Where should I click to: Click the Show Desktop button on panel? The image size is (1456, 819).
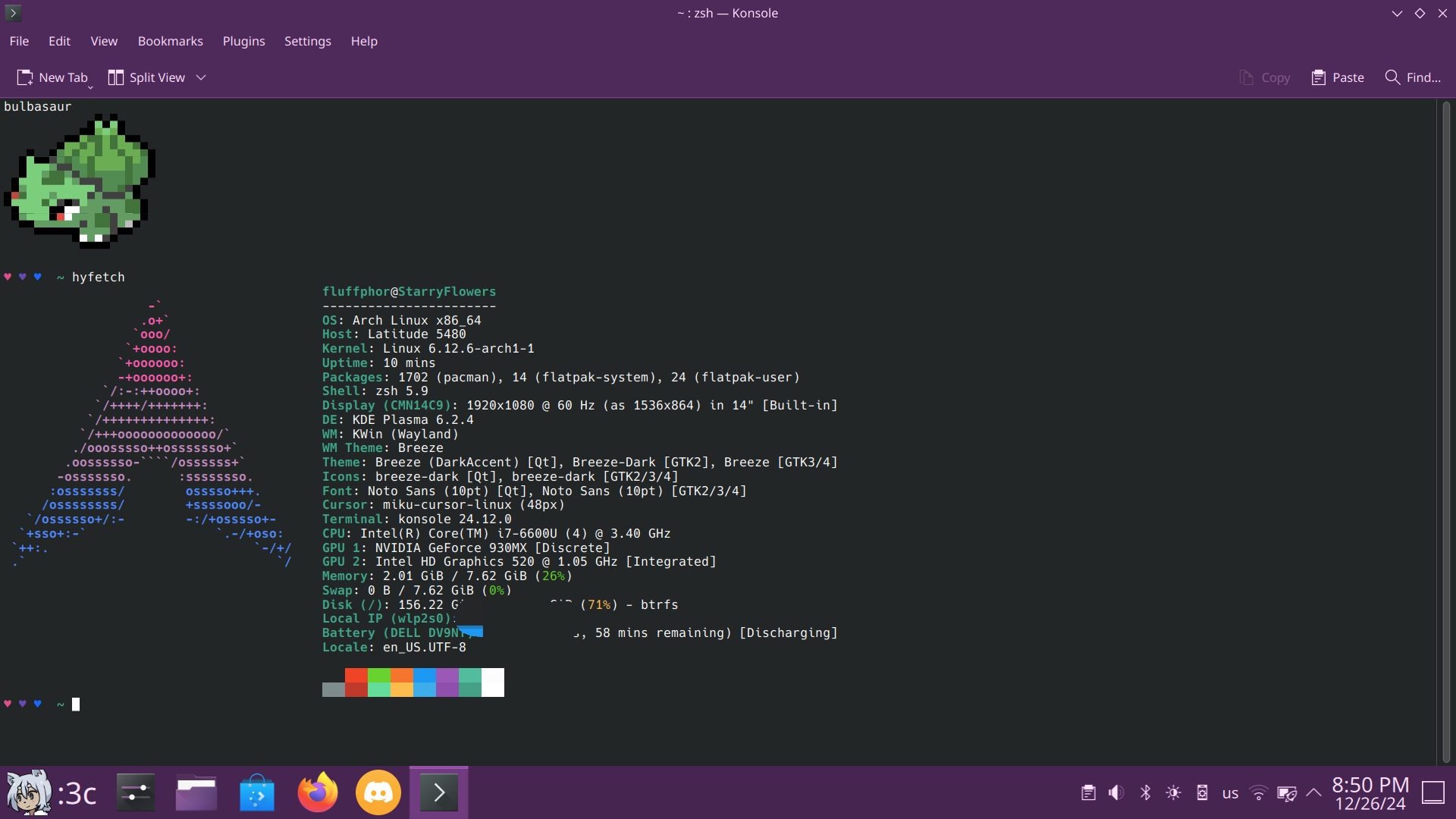click(x=1433, y=793)
